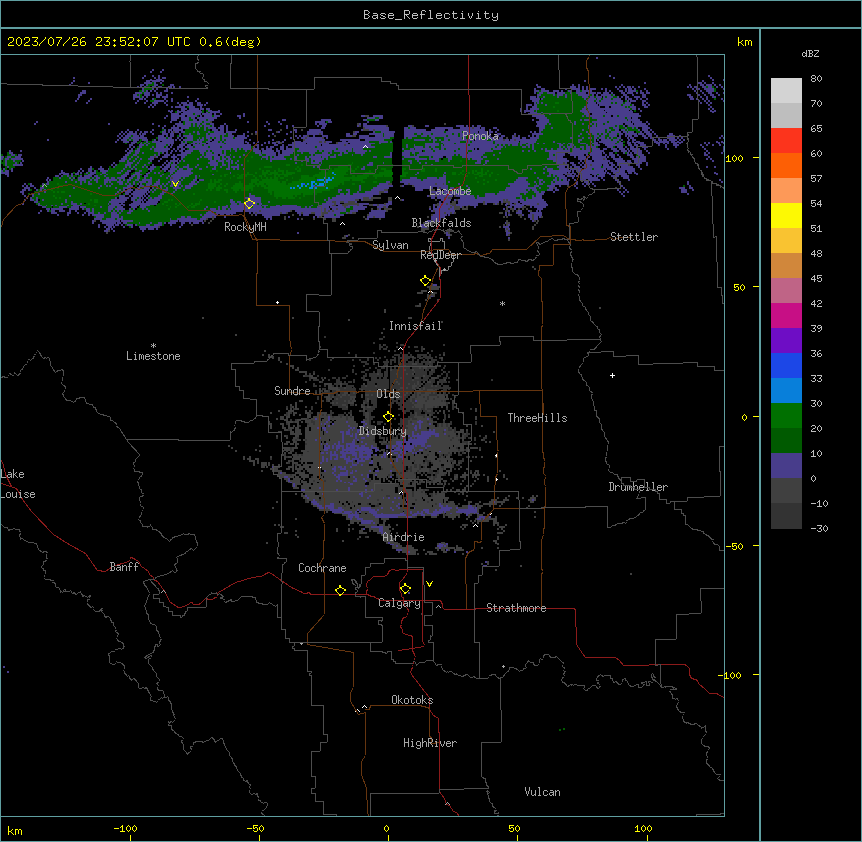Click the Banff label
The image size is (862, 842).
[x=124, y=567]
